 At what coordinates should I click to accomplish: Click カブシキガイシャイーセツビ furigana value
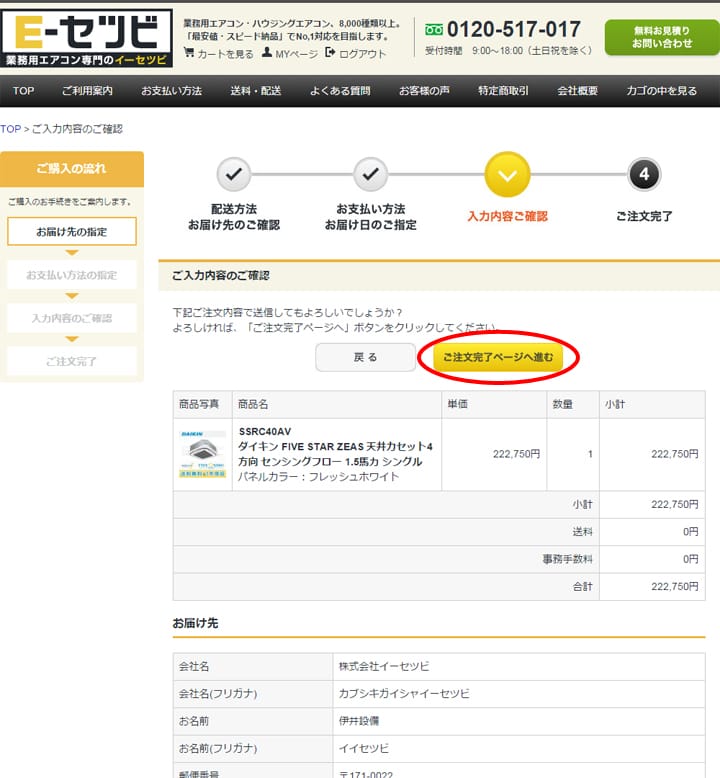click(x=403, y=693)
